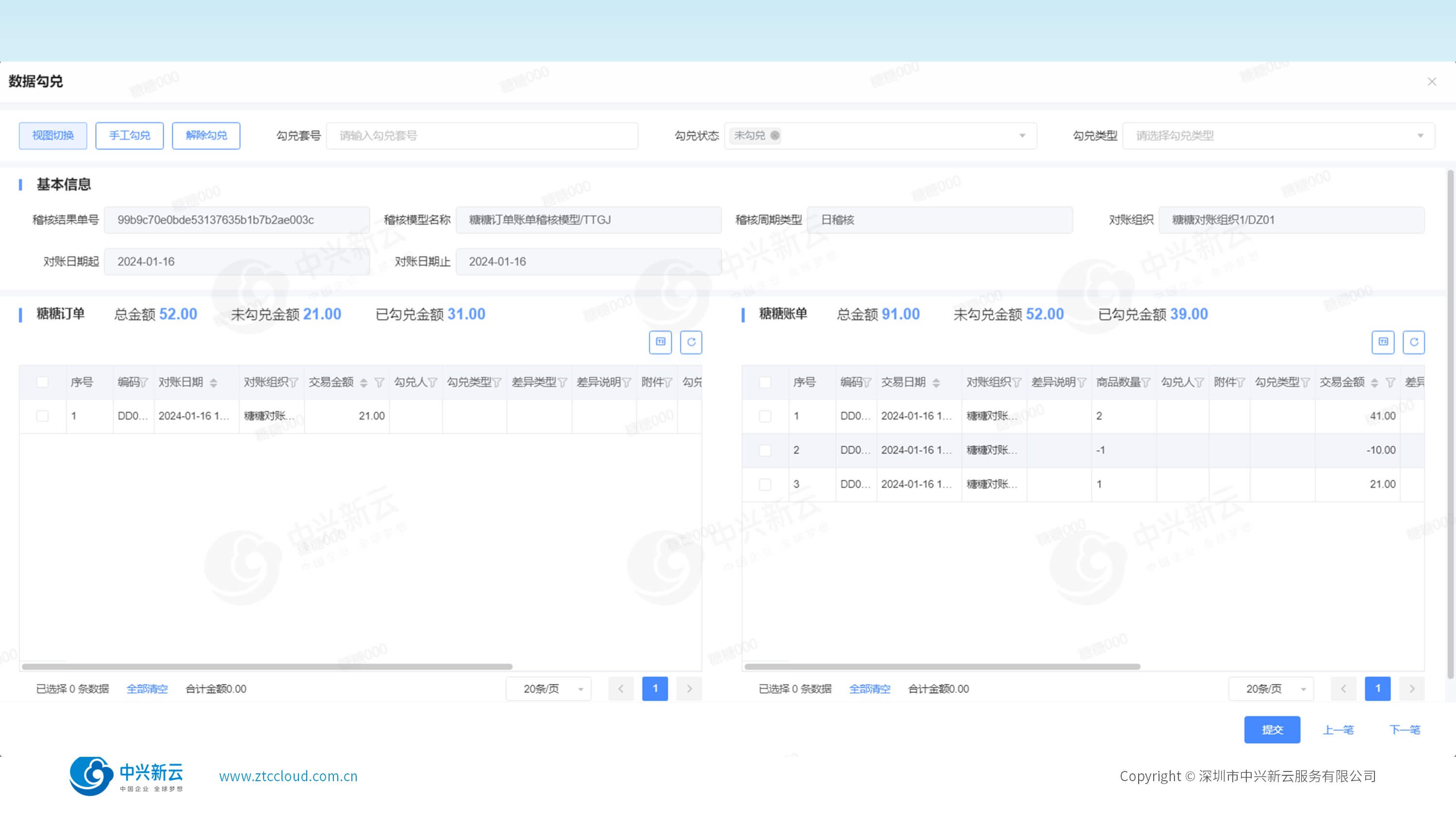Filter 勾兑类型 column in 糖糖账单 table
This screenshot has width=1456, height=819.
point(1305,383)
